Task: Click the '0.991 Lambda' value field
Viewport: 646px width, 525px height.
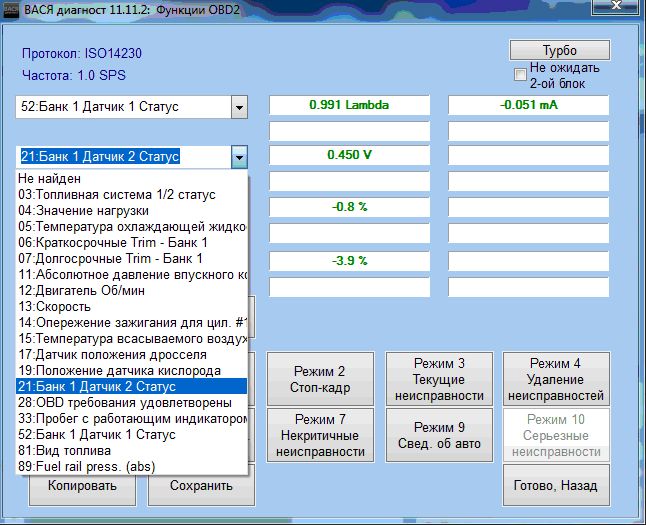Action: [x=349, y=105]
